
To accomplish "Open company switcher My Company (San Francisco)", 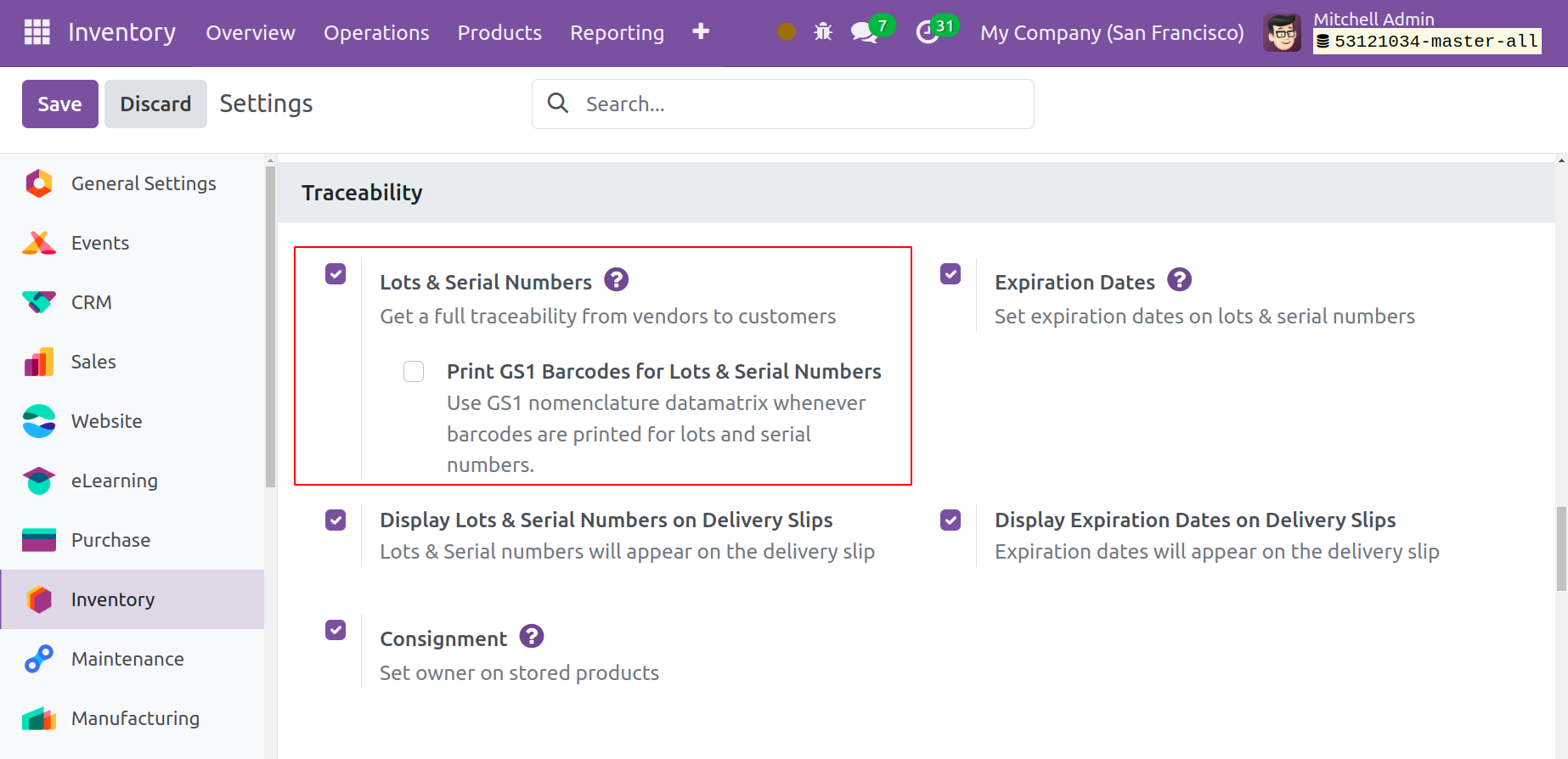I will 1111,32.
